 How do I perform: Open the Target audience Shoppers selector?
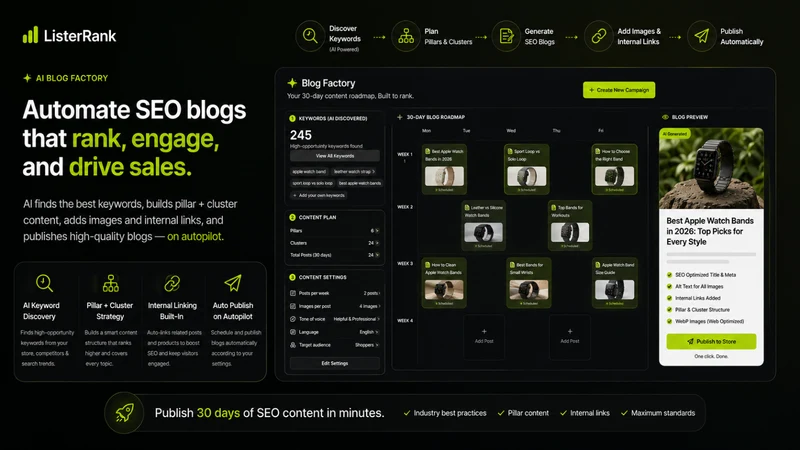point(367,345)
